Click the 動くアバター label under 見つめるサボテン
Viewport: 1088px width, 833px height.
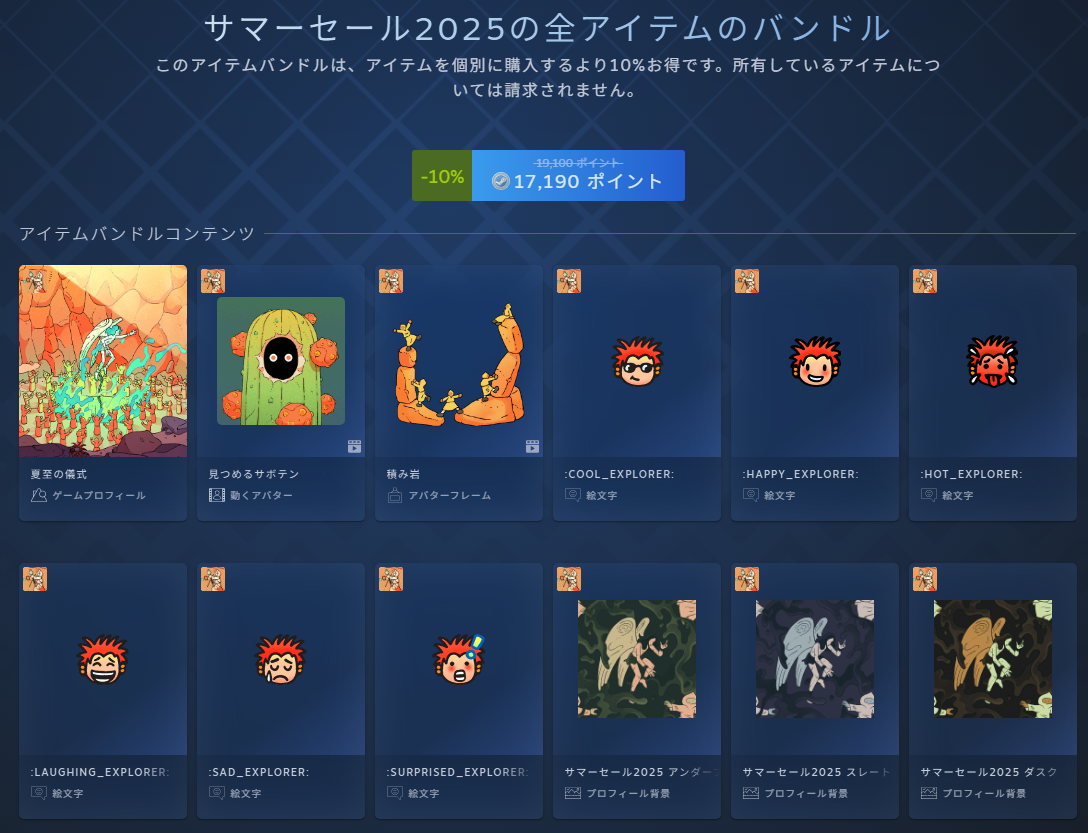pyautogui.click(x=262, y=495)
